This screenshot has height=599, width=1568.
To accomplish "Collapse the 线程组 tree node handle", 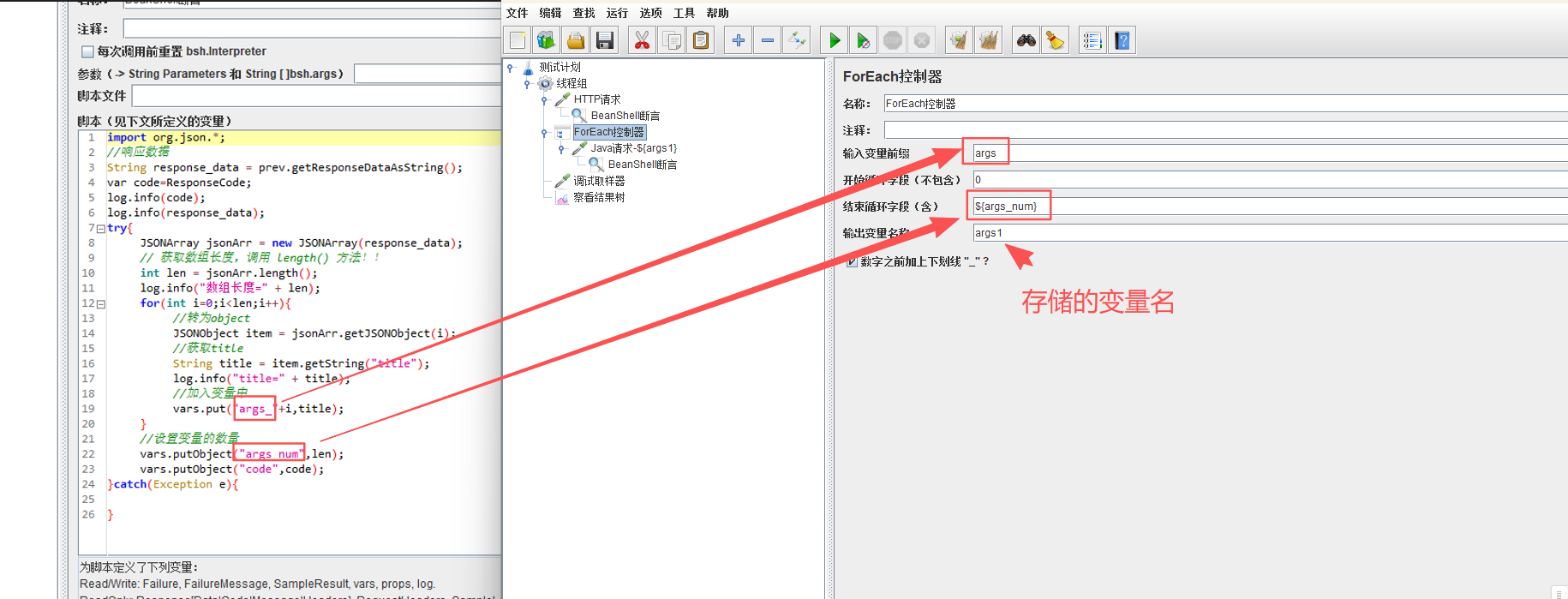I will [x=527, y=83].
